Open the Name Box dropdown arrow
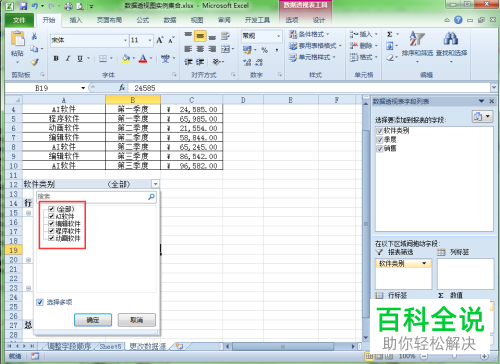The image size is (500, 364). point(83,88)
